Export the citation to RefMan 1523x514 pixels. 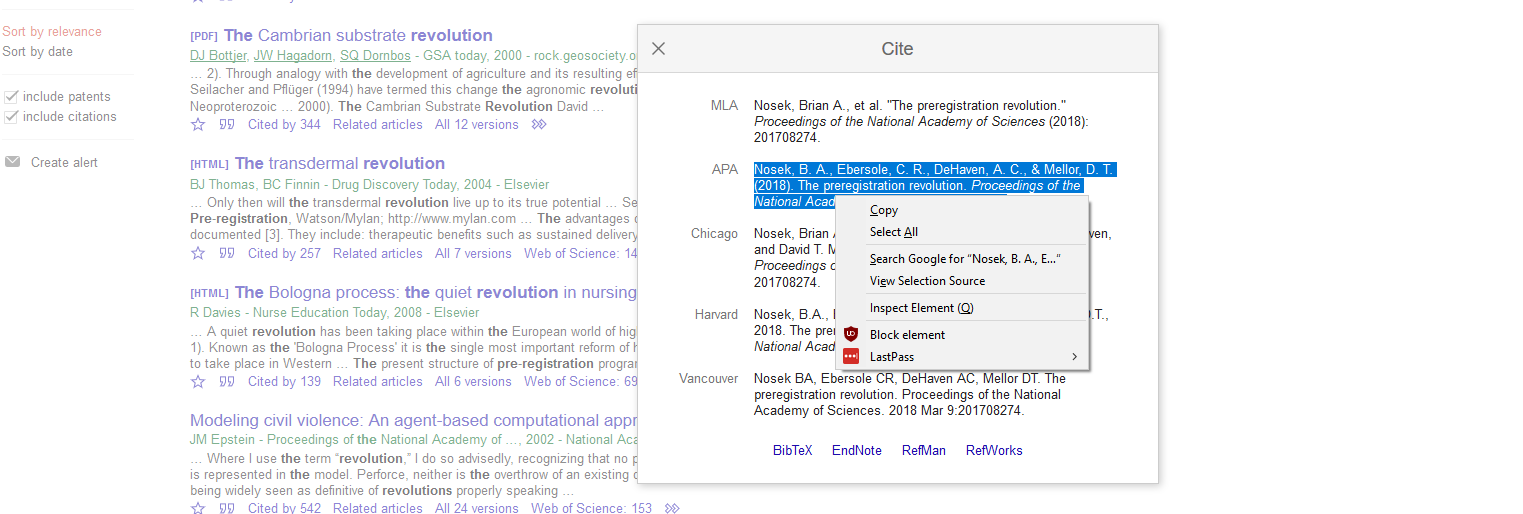[924, 451]
